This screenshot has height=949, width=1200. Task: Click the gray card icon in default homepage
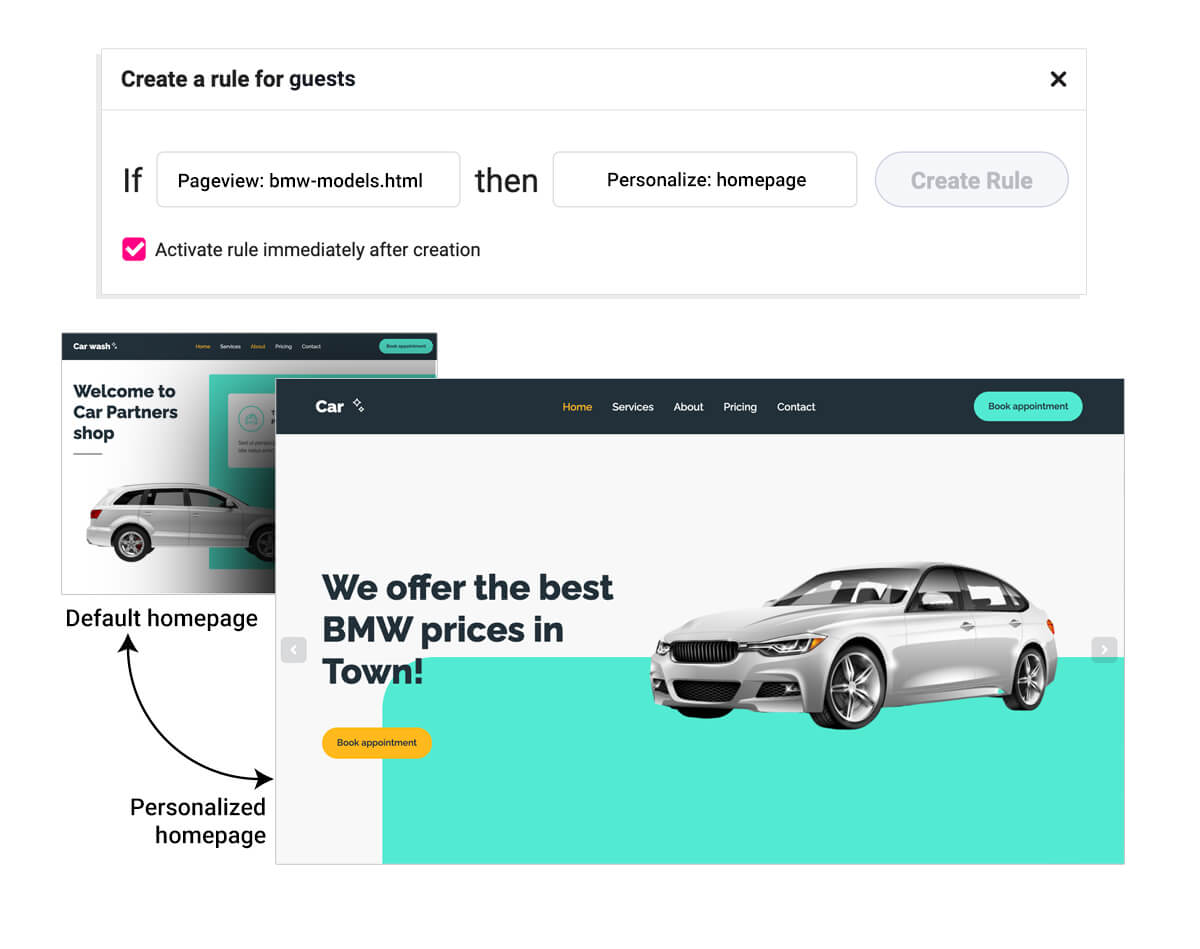pos(252,418)
